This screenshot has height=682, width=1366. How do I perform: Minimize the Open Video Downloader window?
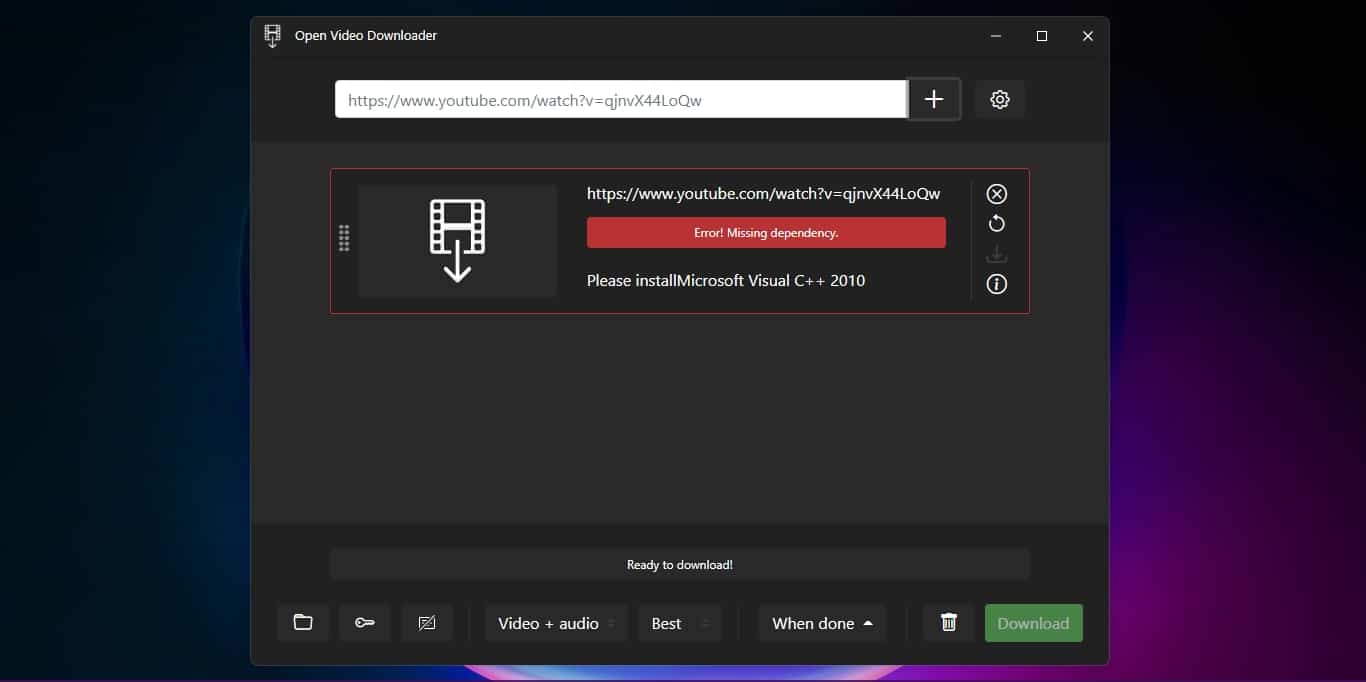(x=996, y=36)
